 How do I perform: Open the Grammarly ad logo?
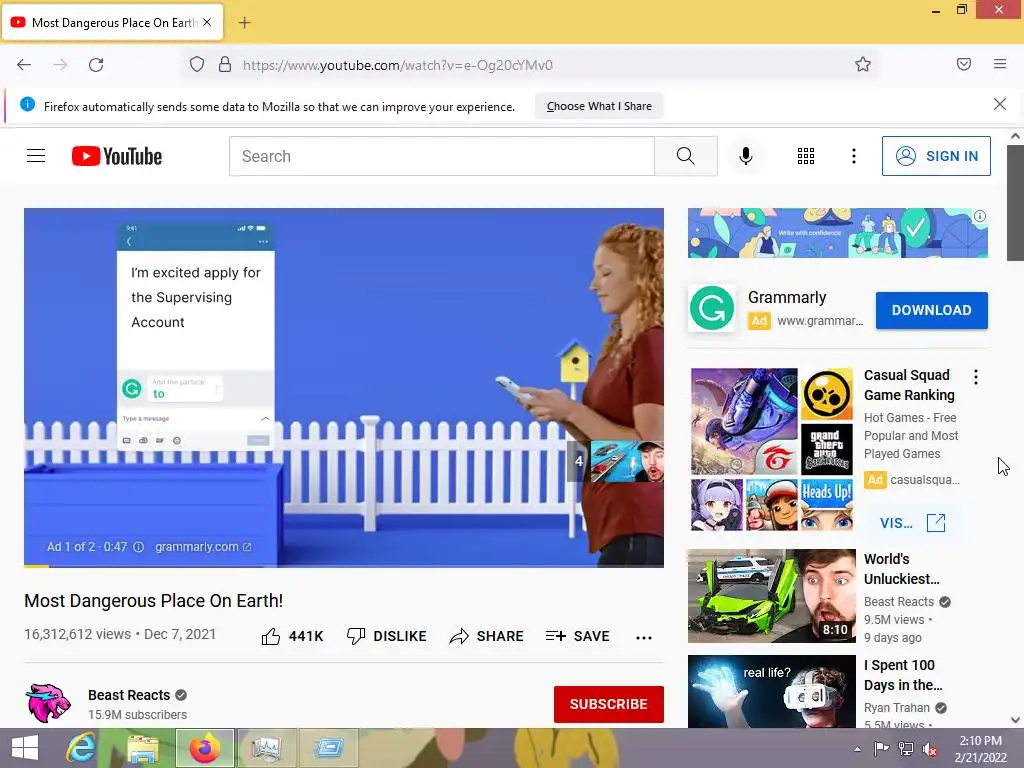click(711, 308)
